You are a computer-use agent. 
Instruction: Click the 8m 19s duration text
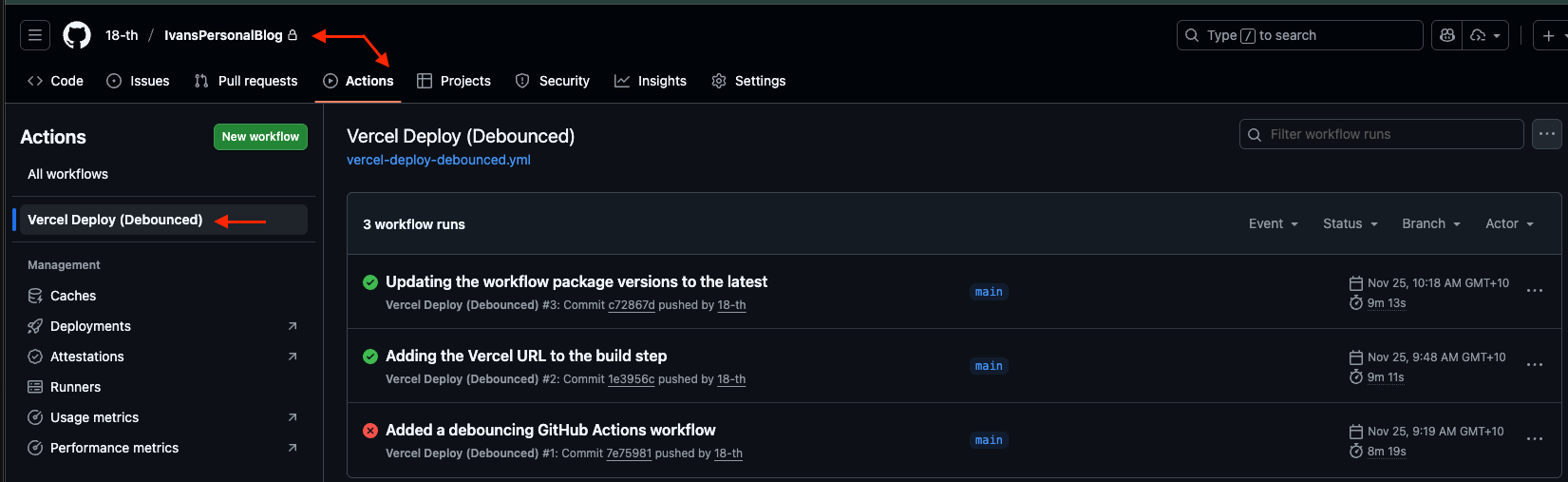(x=1387, y=452)
